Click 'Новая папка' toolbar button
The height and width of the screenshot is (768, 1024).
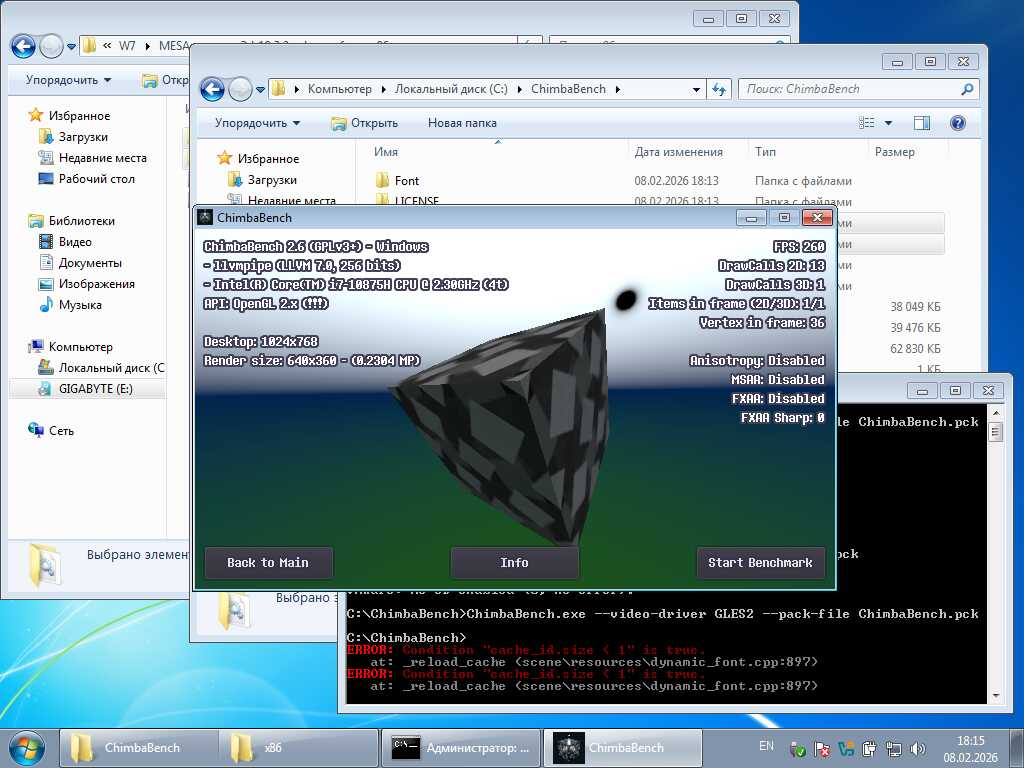(462, 123)
